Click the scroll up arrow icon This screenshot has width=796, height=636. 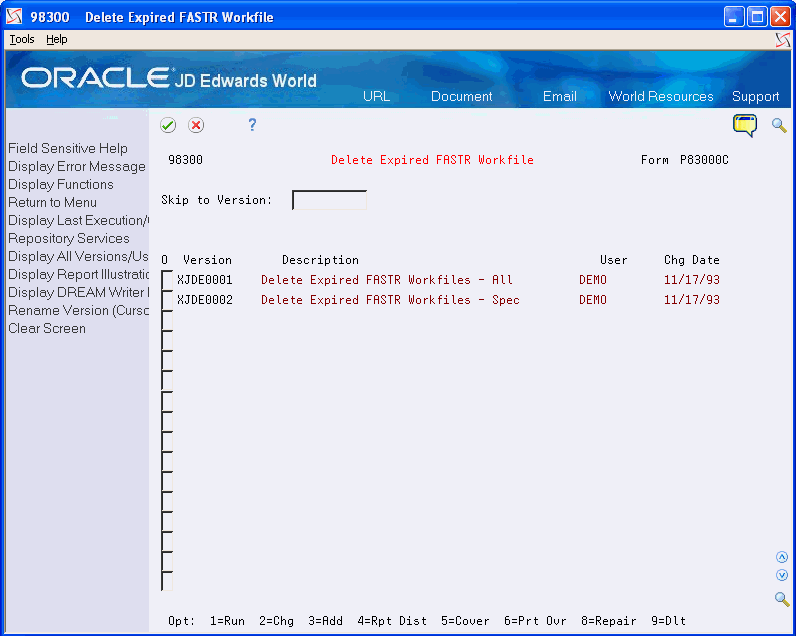coord(782,557)
